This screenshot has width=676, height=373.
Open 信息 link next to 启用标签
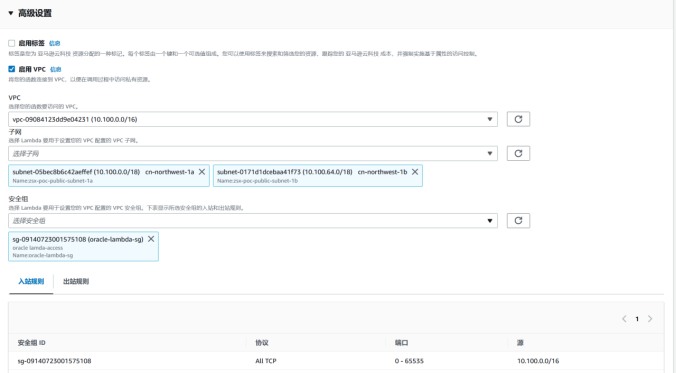(54, 43)
